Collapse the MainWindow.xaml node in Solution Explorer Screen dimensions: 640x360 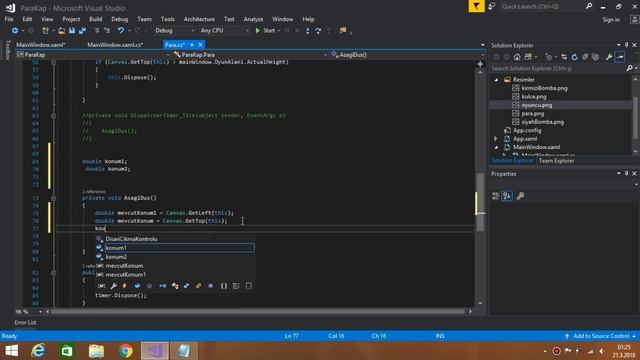point(496,147)
